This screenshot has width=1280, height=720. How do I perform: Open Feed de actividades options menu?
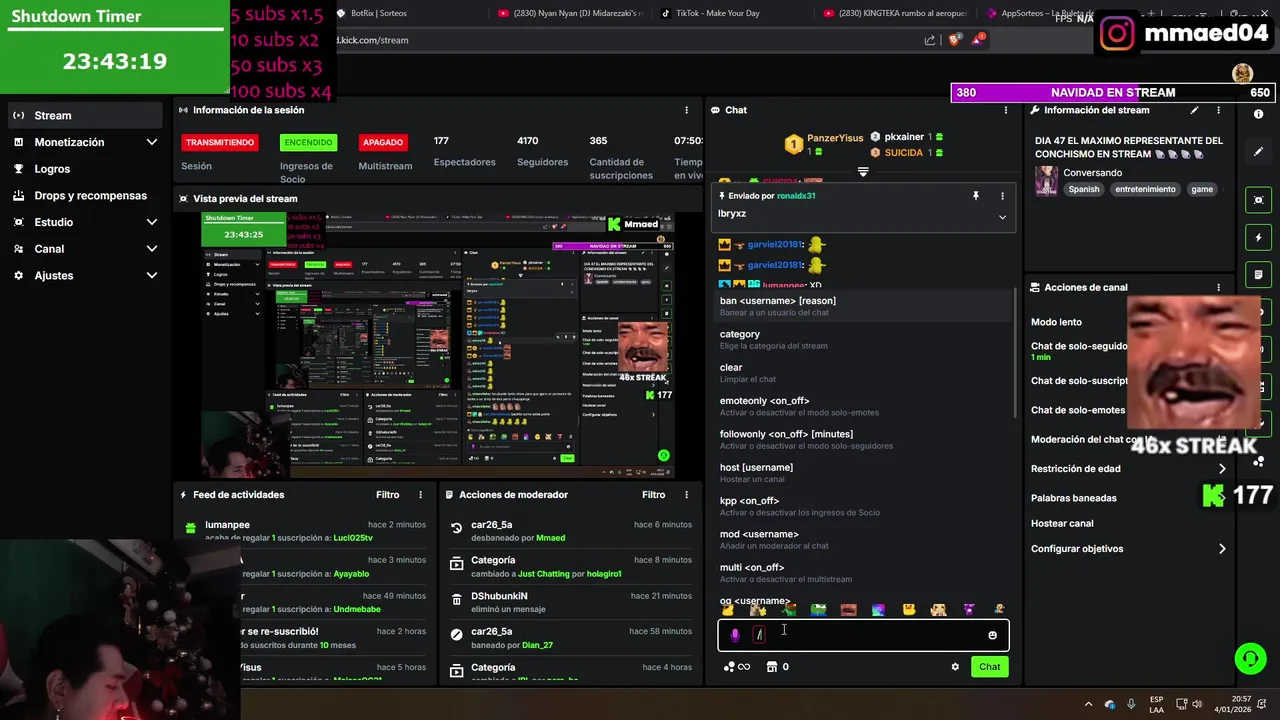[x=420, y=495]
